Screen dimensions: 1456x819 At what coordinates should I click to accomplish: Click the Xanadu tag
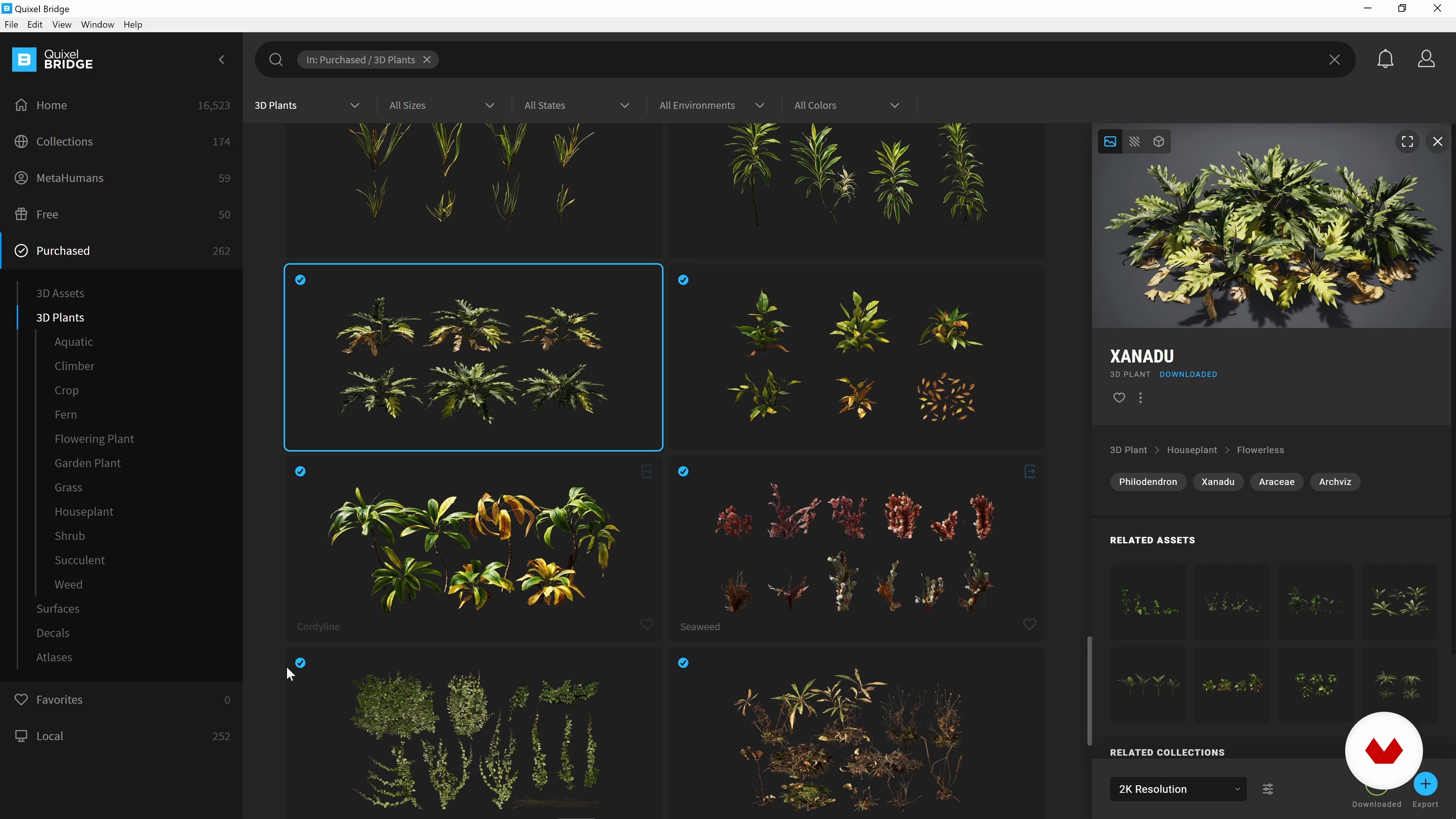[1218, 482]
